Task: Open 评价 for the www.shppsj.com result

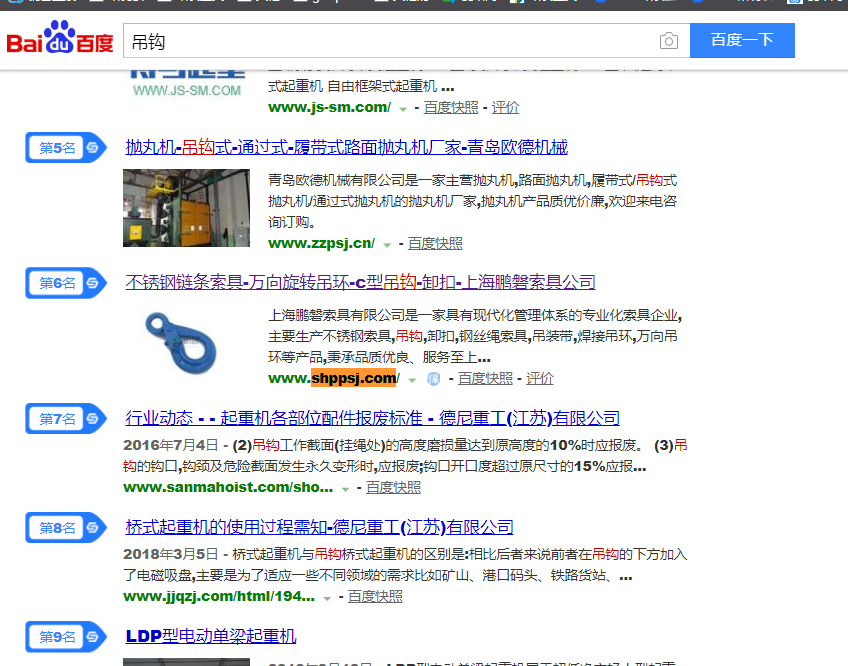Action: pyautogui.click(x=540, y=379)
